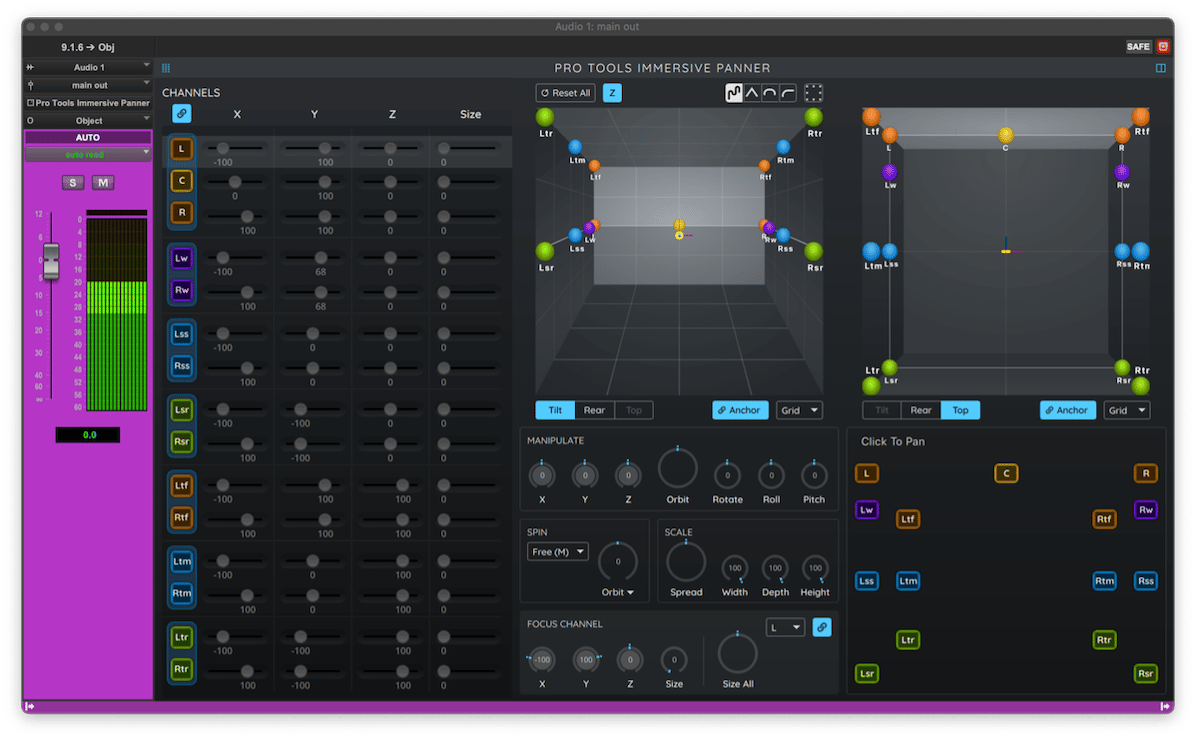Click the Ltf speaker in Click To Pan

pyautogui.click(x=908, y=519)
